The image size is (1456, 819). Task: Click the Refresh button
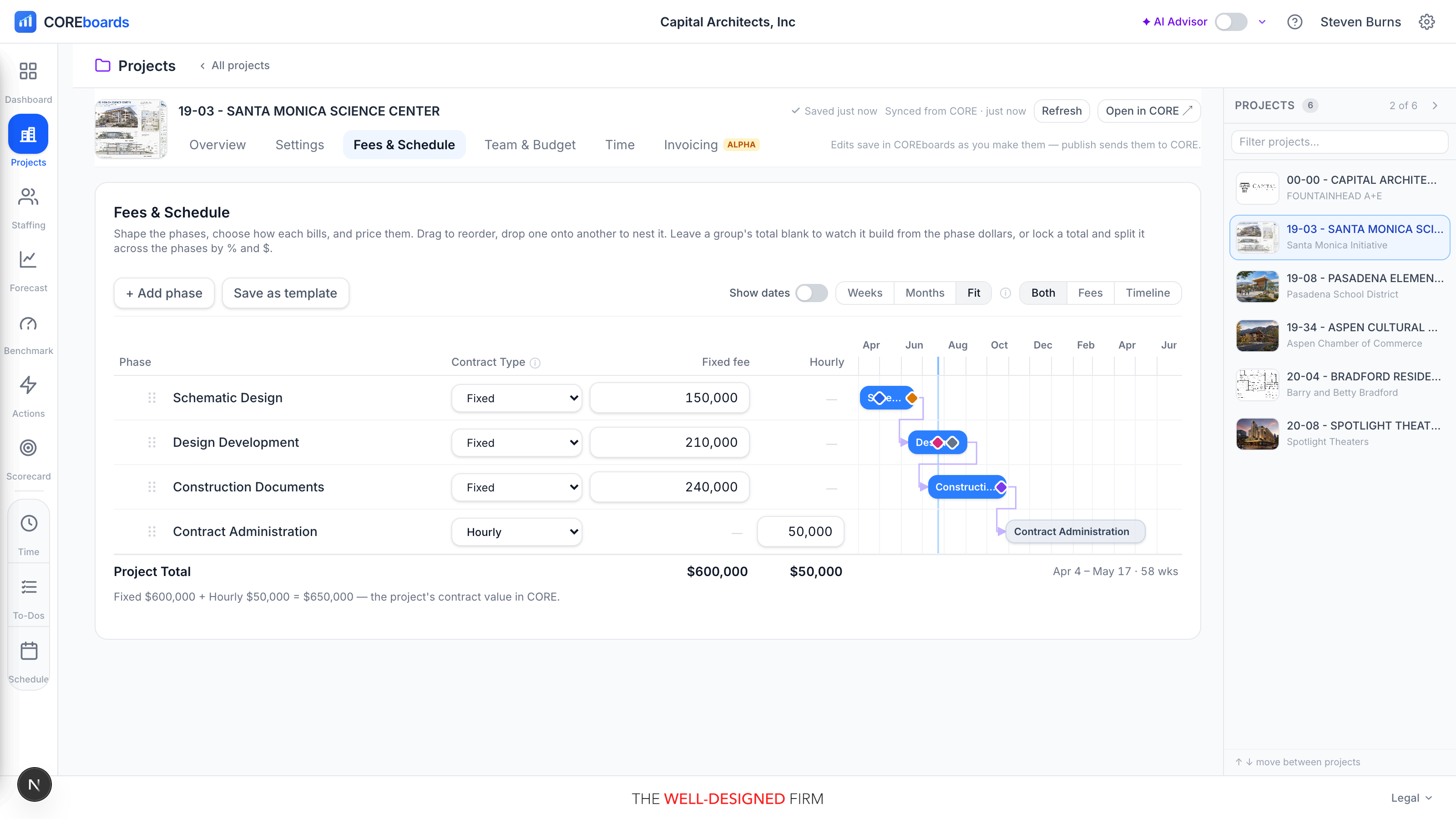1062,111
